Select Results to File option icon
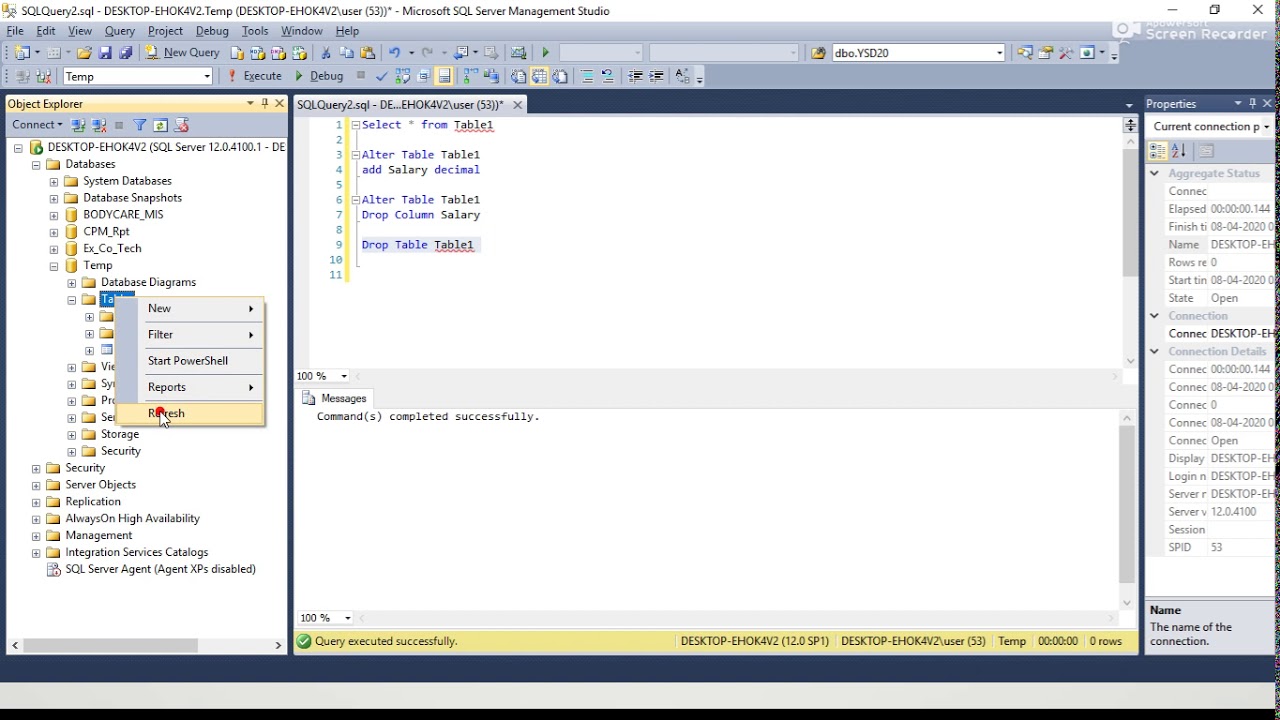Viewport: 1280px width, 720px height. pyautogui.click(x=560, y=76)
